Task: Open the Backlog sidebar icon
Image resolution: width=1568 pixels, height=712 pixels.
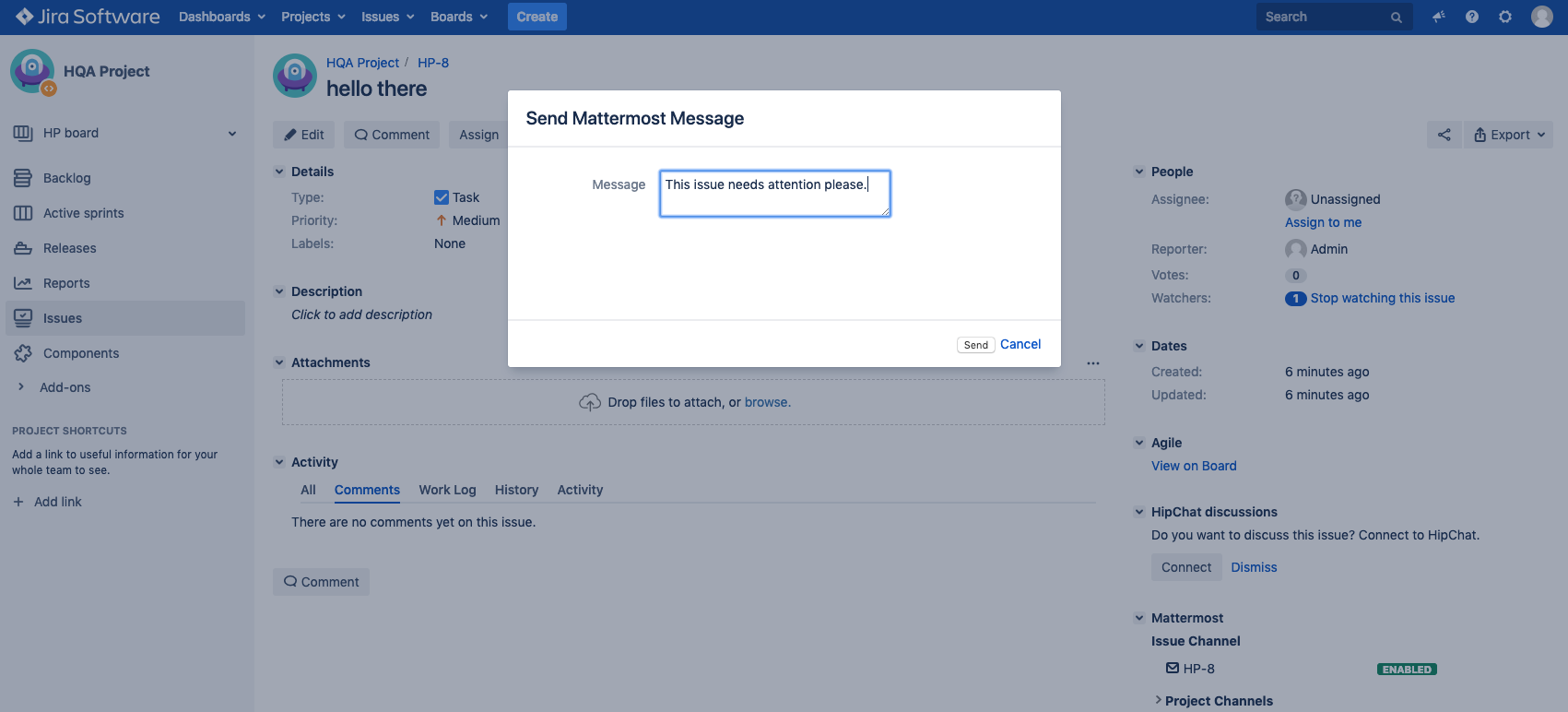Action: (23, 178)
